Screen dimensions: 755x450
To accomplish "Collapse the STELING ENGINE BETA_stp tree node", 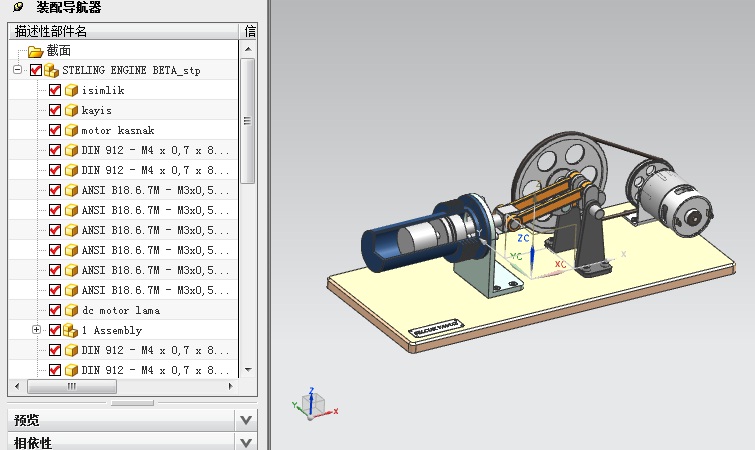I will point(17,70).
